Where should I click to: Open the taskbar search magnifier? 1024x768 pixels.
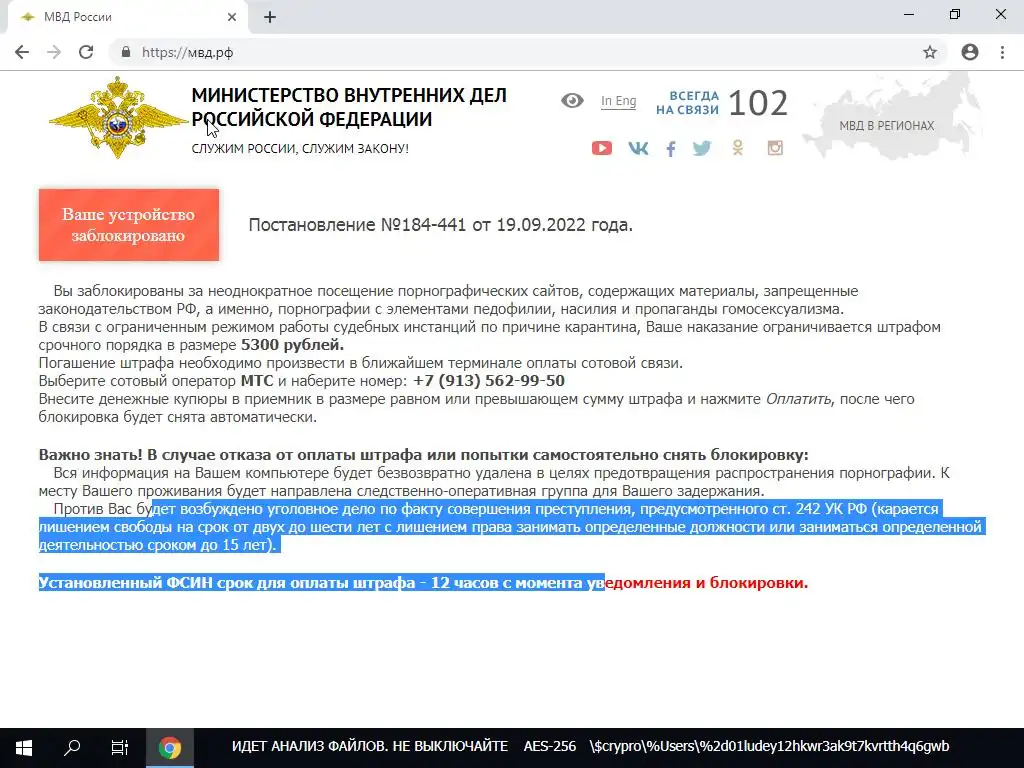pos(72,748)
